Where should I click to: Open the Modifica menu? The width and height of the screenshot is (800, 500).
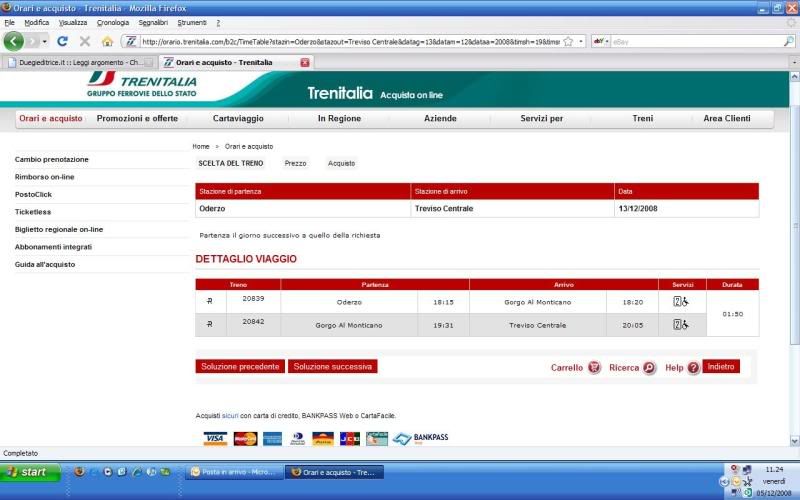37,22
